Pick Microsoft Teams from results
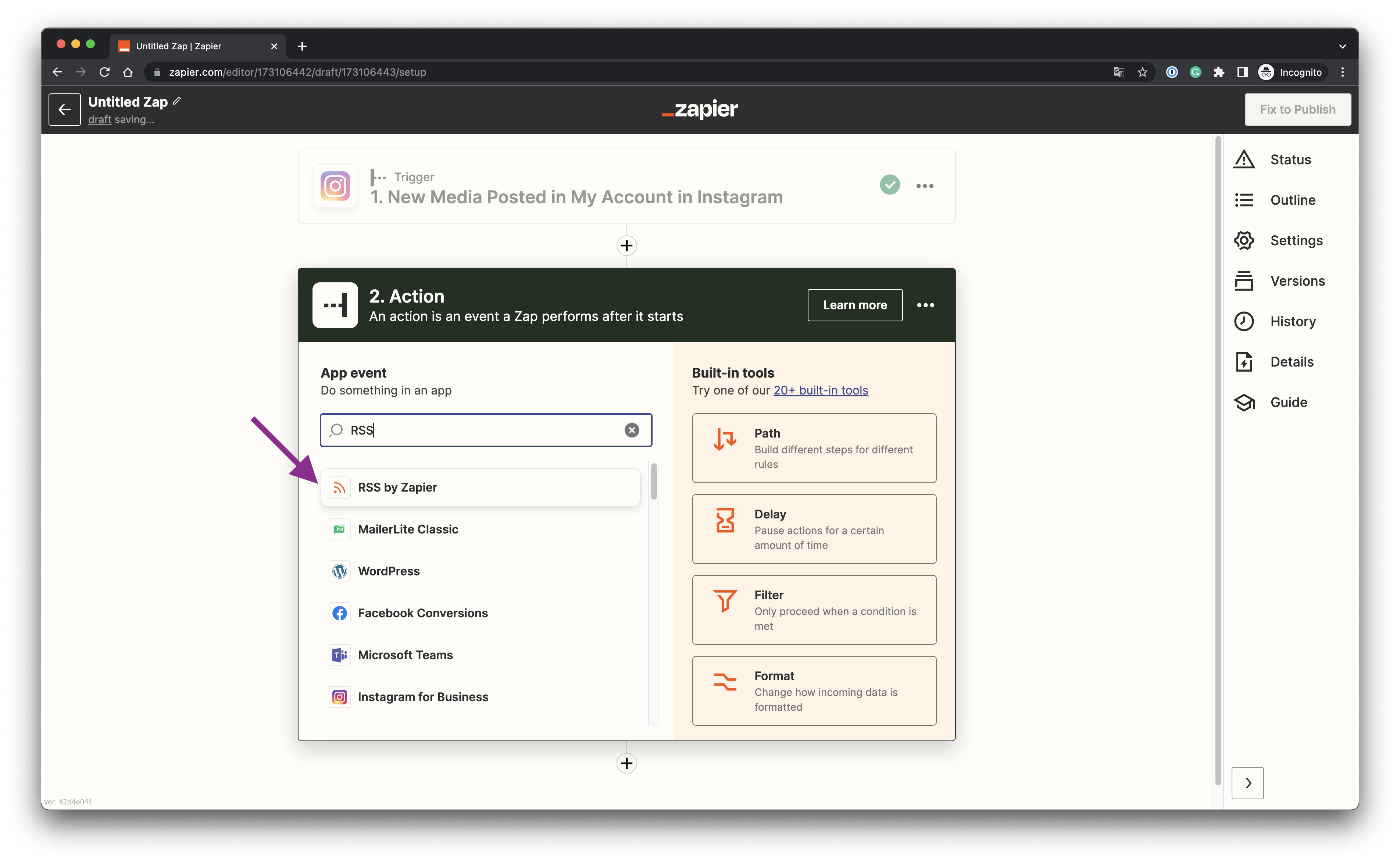This screenshot has height=864, width=1400. [x=480, y=655]
